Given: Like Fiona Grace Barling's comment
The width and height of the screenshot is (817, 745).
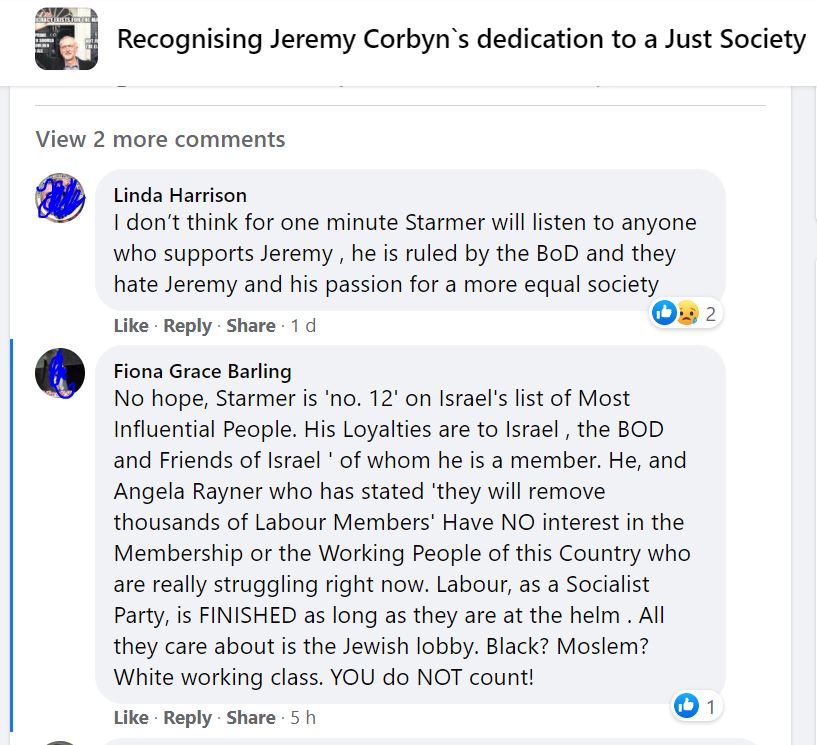Looking at the screenshot, I should point(131,717).
